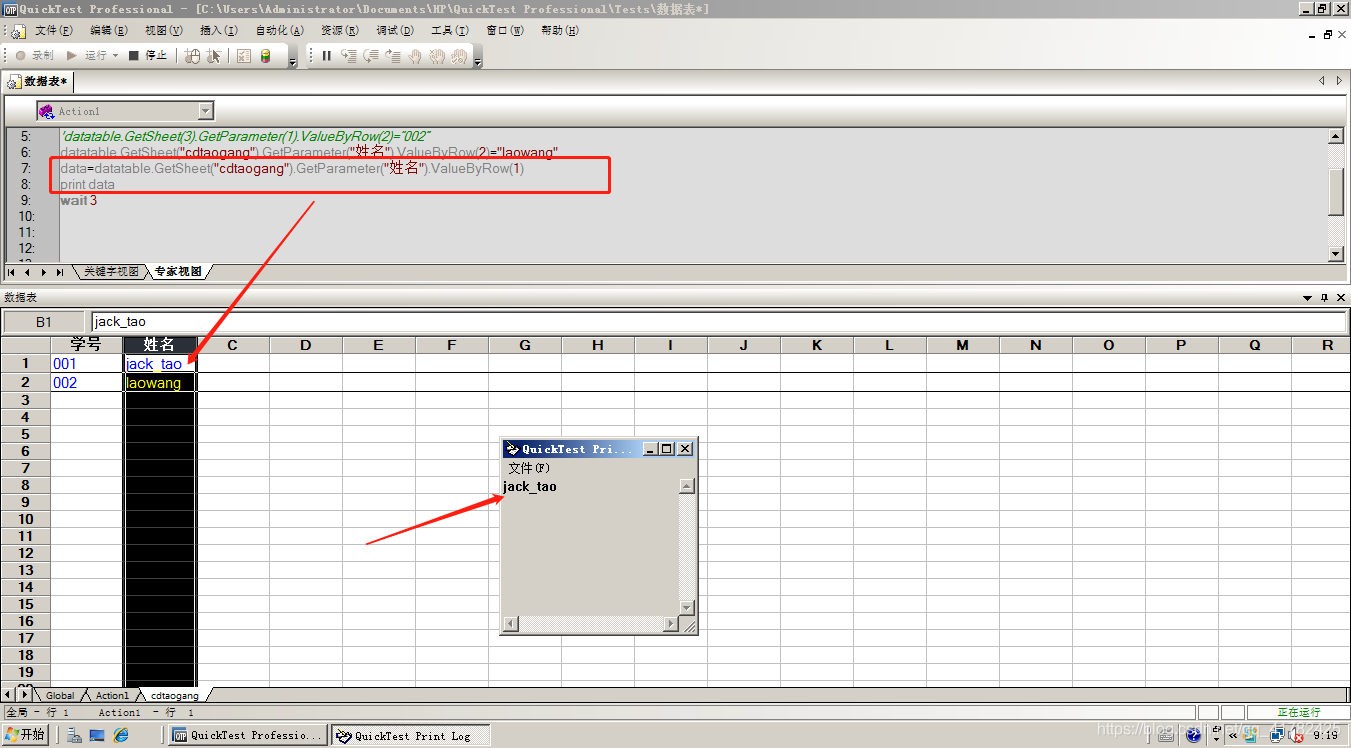Click data table panel dropdown arrow
Image resolution: width=1351 pixels, height=748 pixels.
pyautogui.click(x=1307, y=298)
